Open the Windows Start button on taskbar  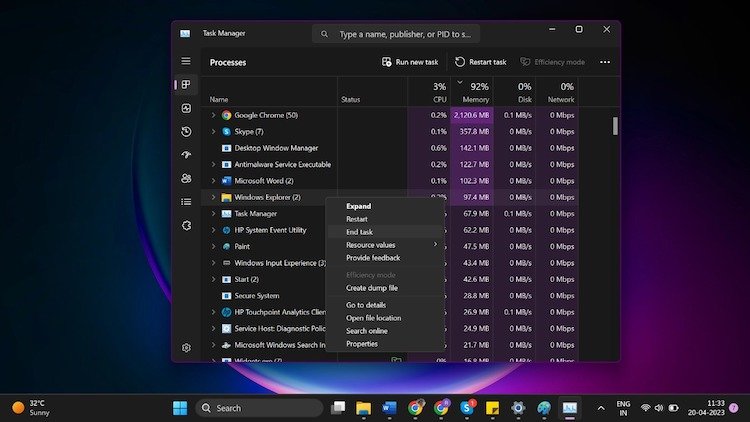[180, 408]
